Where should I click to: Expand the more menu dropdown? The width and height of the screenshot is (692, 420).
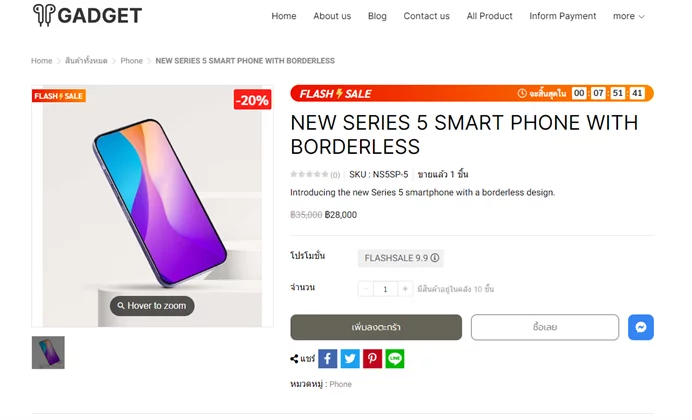tap(628, 16)
